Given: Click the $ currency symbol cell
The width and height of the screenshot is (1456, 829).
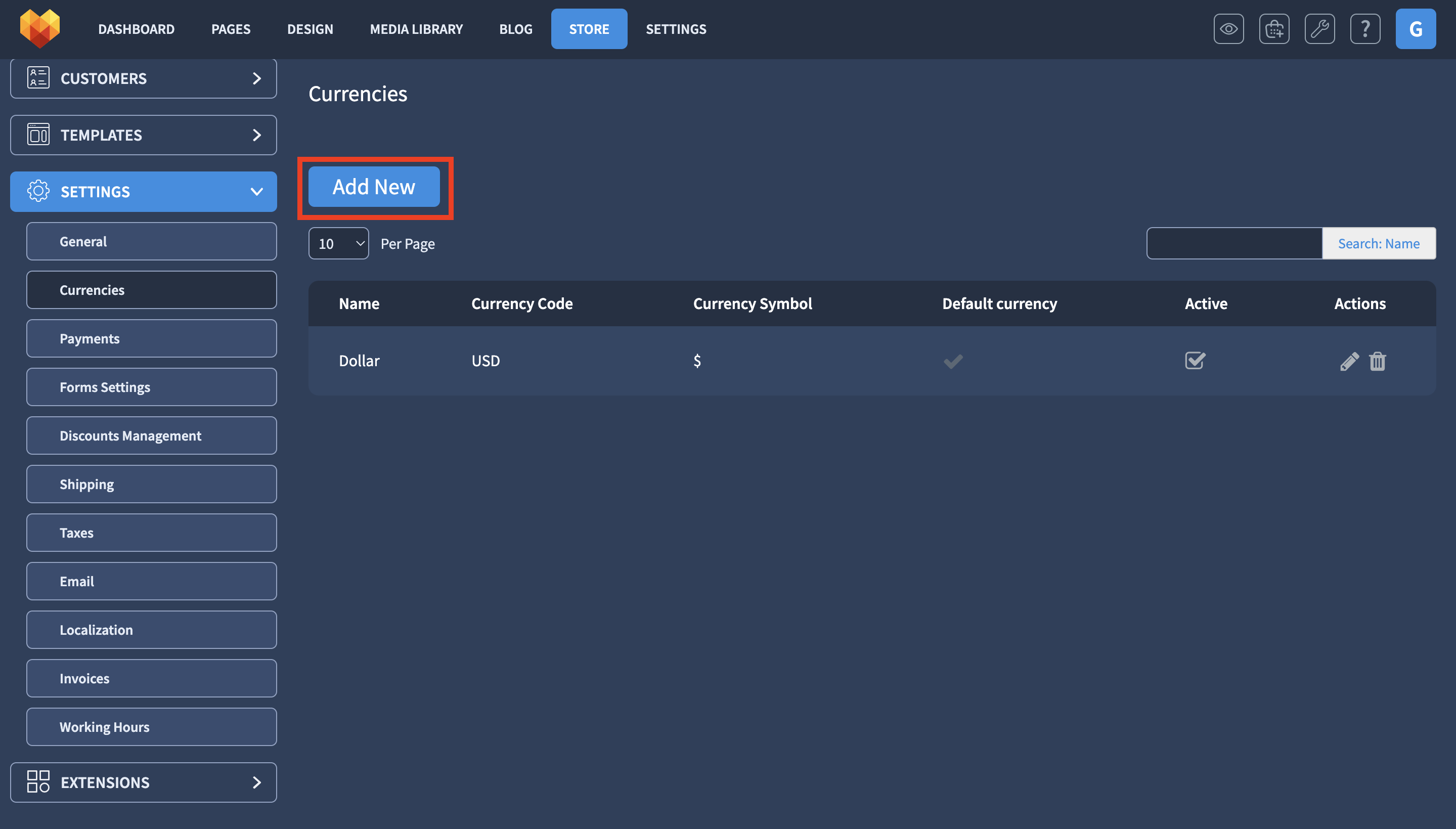Looking at the screenshot, I should (697, 361).
